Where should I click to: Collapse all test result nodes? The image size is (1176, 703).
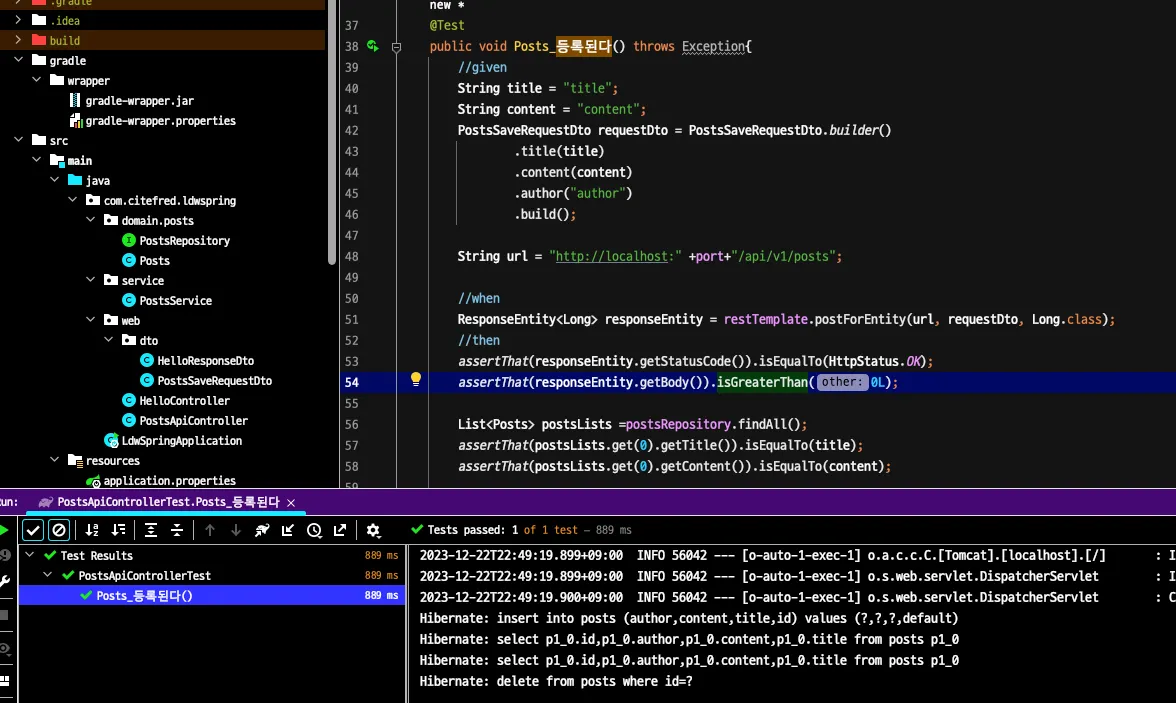point(176,530)
